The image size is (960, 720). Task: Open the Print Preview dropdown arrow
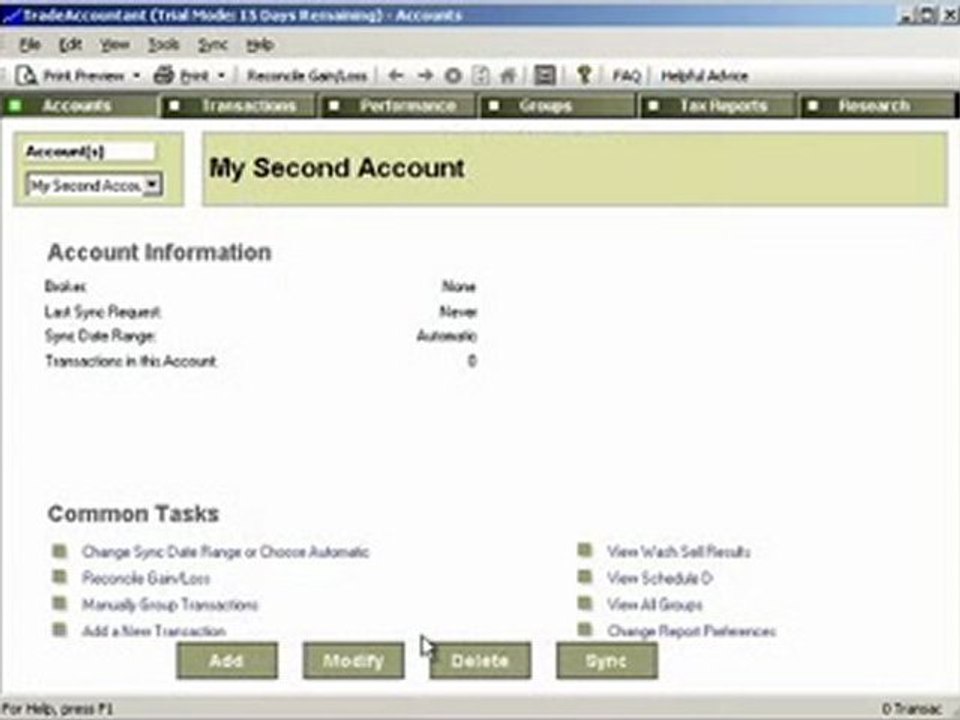(137, 75)
